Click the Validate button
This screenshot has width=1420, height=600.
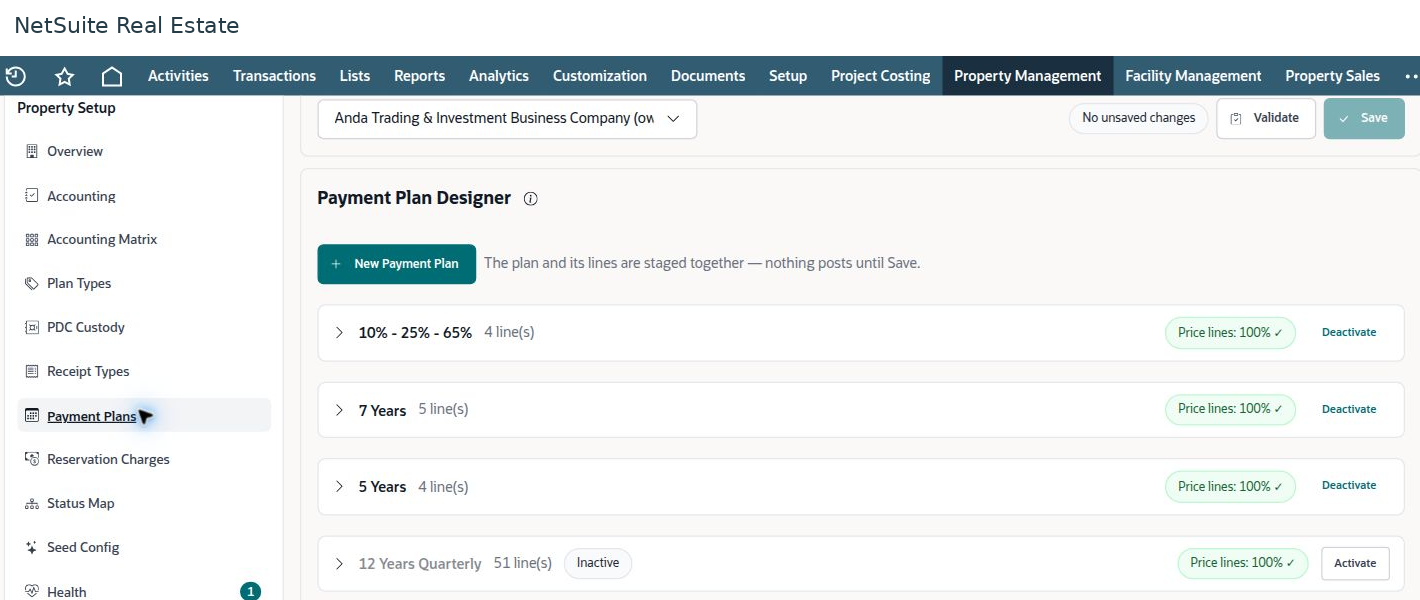(x=1266, y=118)
